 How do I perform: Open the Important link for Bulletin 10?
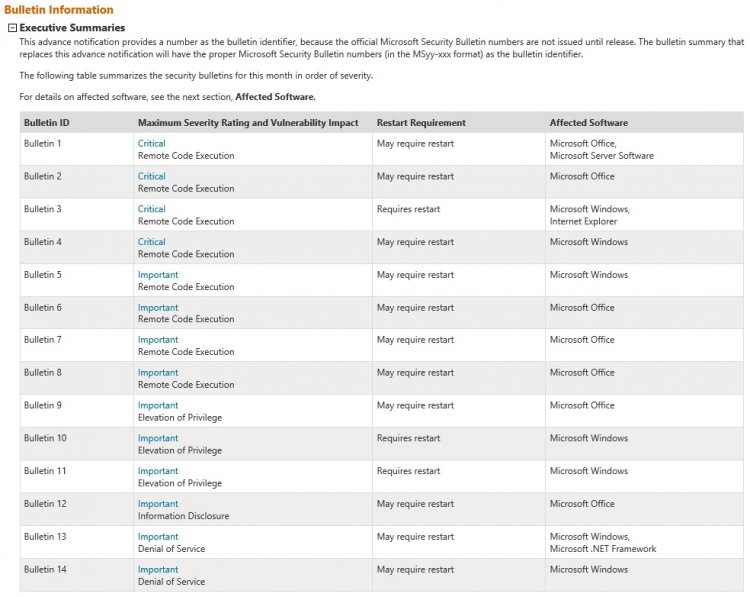[158, 438]
